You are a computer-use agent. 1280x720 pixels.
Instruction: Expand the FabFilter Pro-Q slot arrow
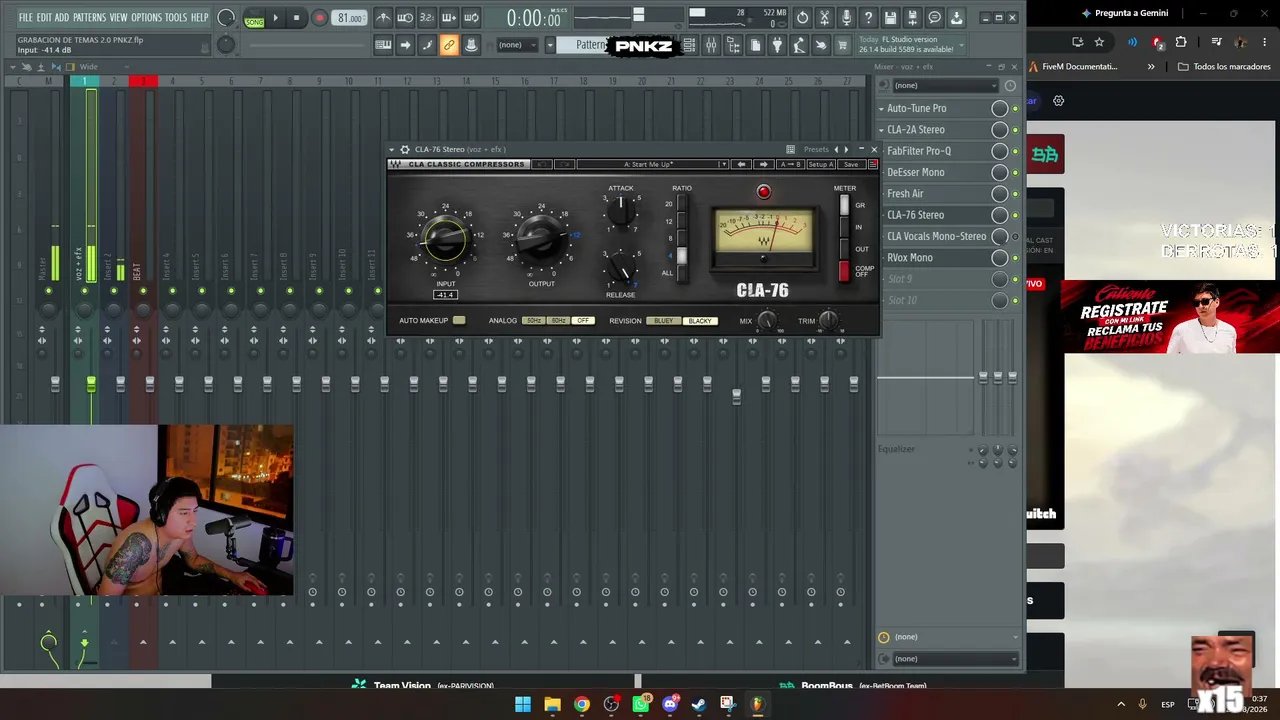pyautogui.click(x=882, y=151)
